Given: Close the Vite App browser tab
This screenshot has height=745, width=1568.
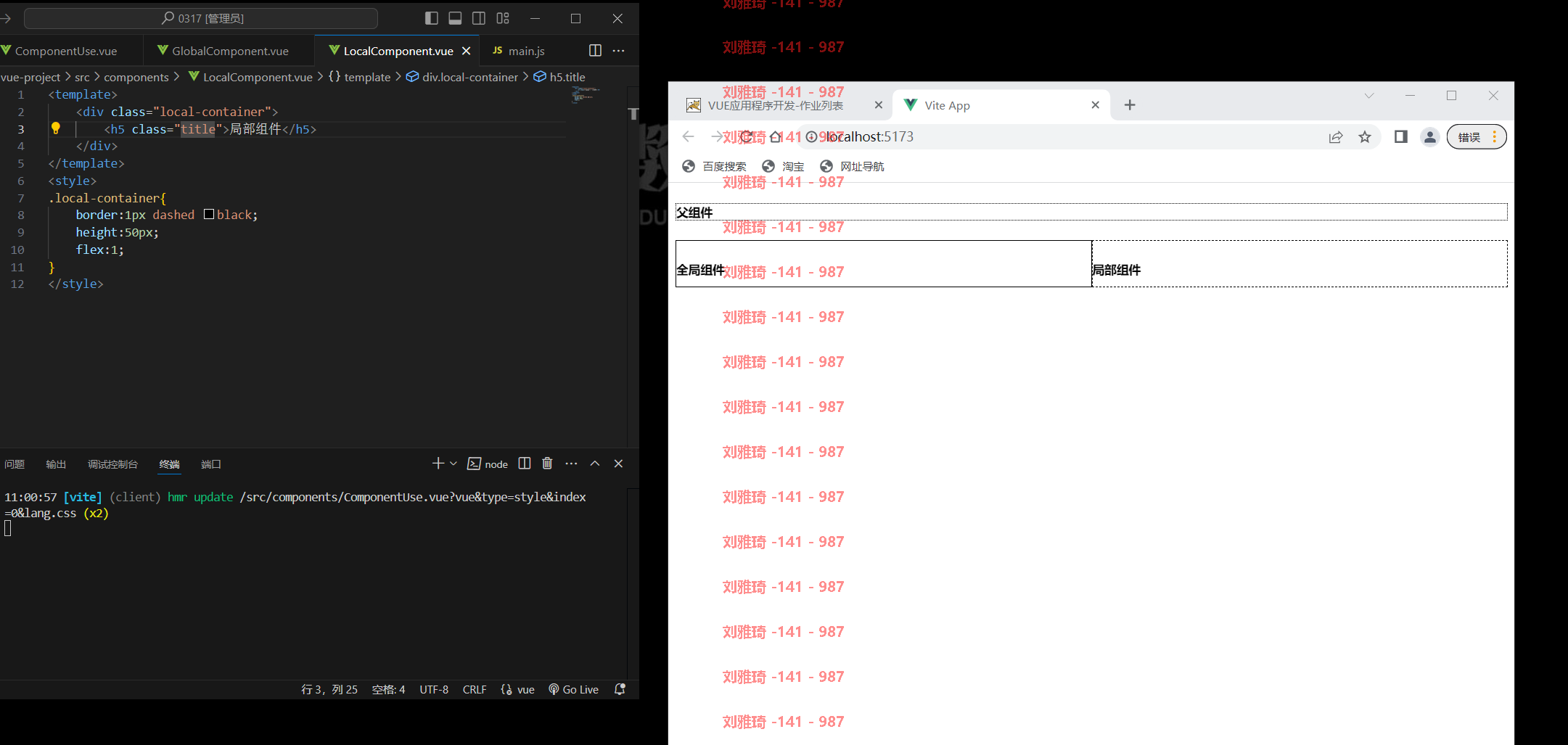Looking at the screenshot, I should pyautogui.click(x=1095, y=105).
